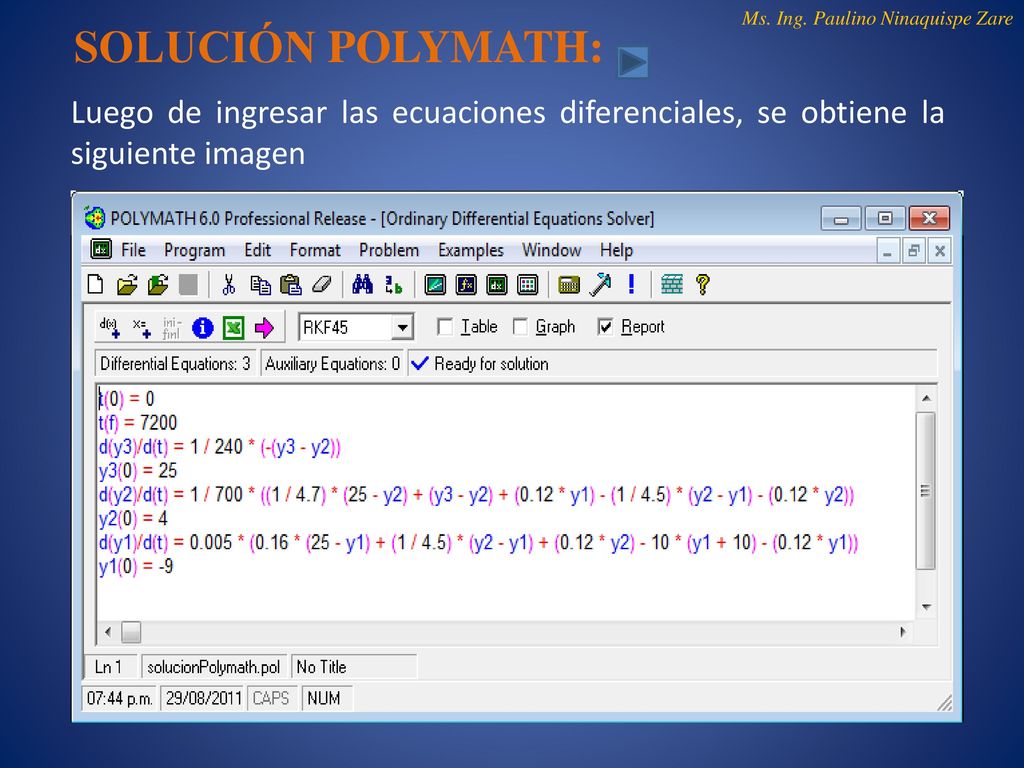This screenshot has width=1024, height=768.
Task: Click the blue info circle icon
Action: (x=202, y=328)
